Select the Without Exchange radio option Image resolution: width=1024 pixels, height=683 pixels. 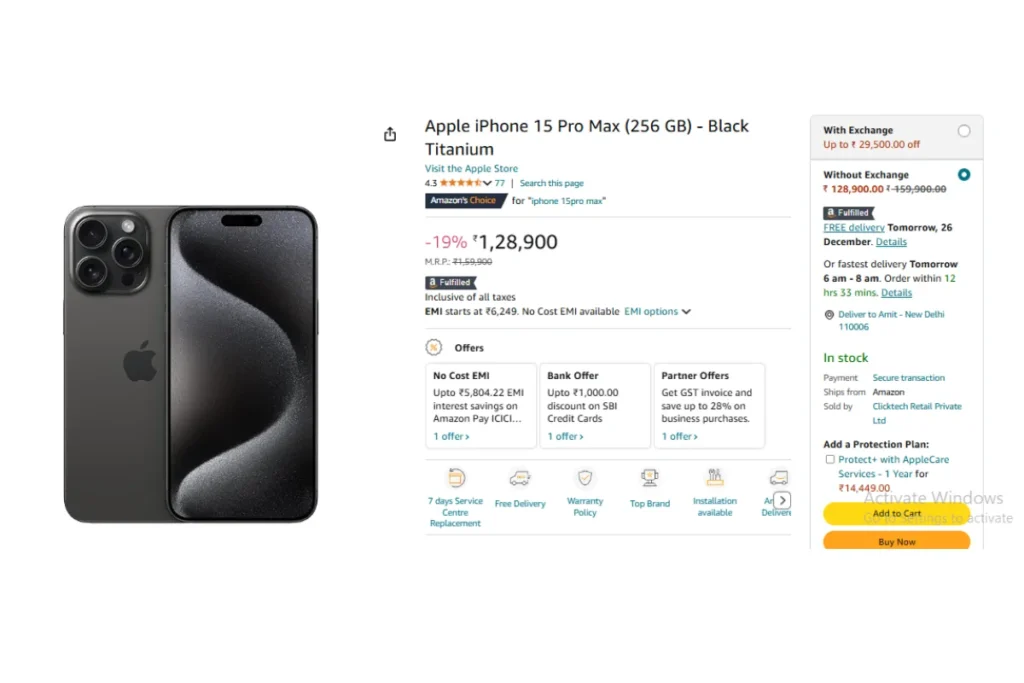tap(964, 174)
